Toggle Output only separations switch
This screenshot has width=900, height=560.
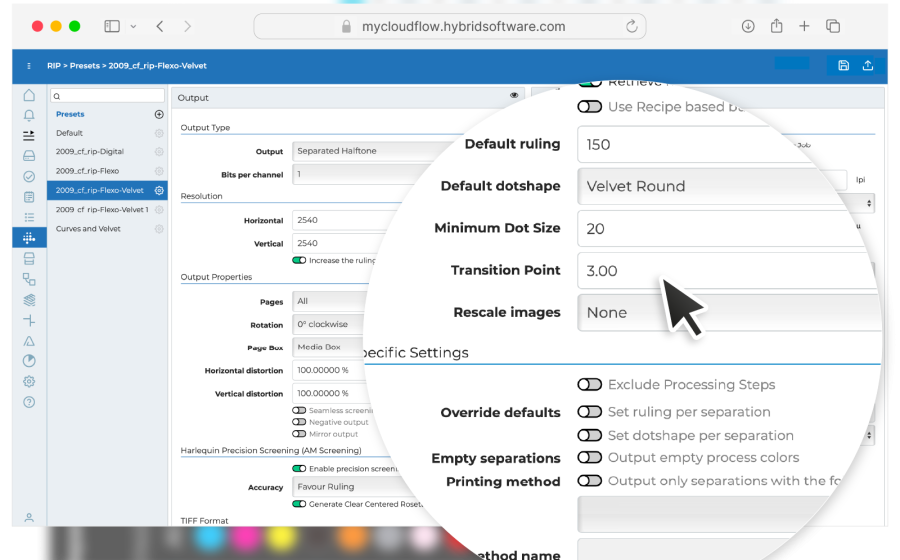pyautogui.click(x=589, y=481)
